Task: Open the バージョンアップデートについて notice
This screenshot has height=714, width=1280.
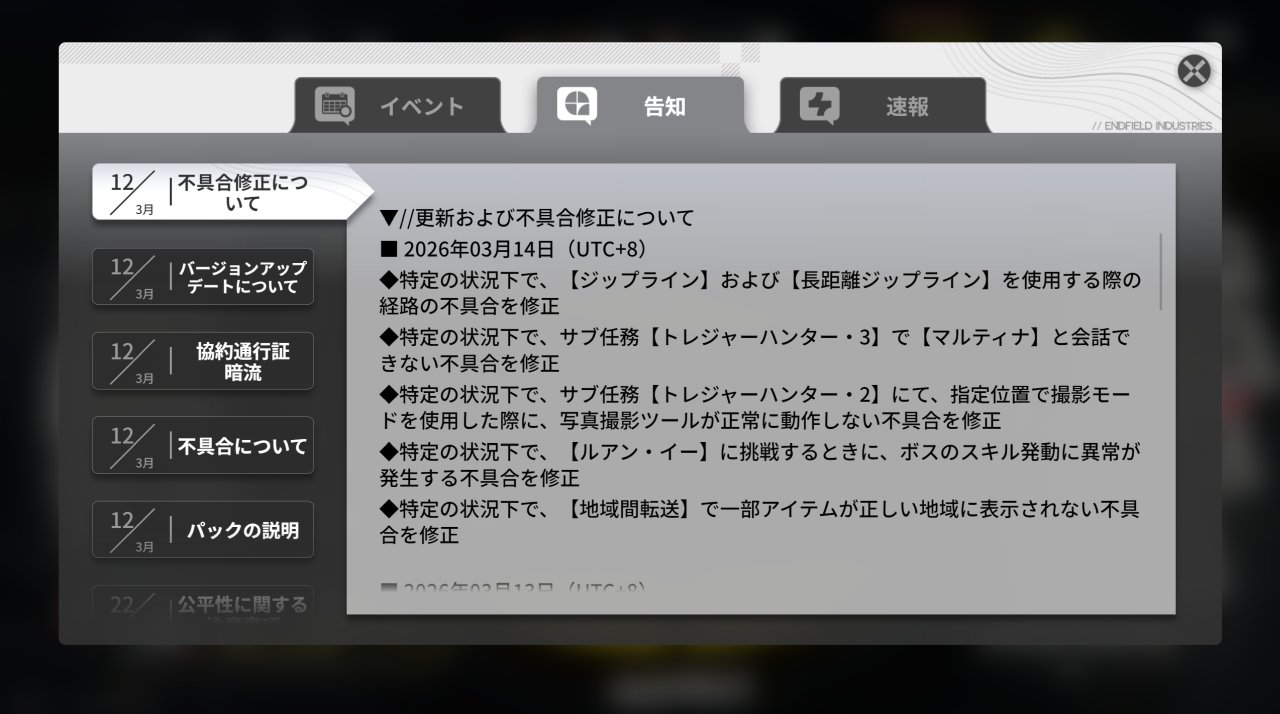Action: 242,277
